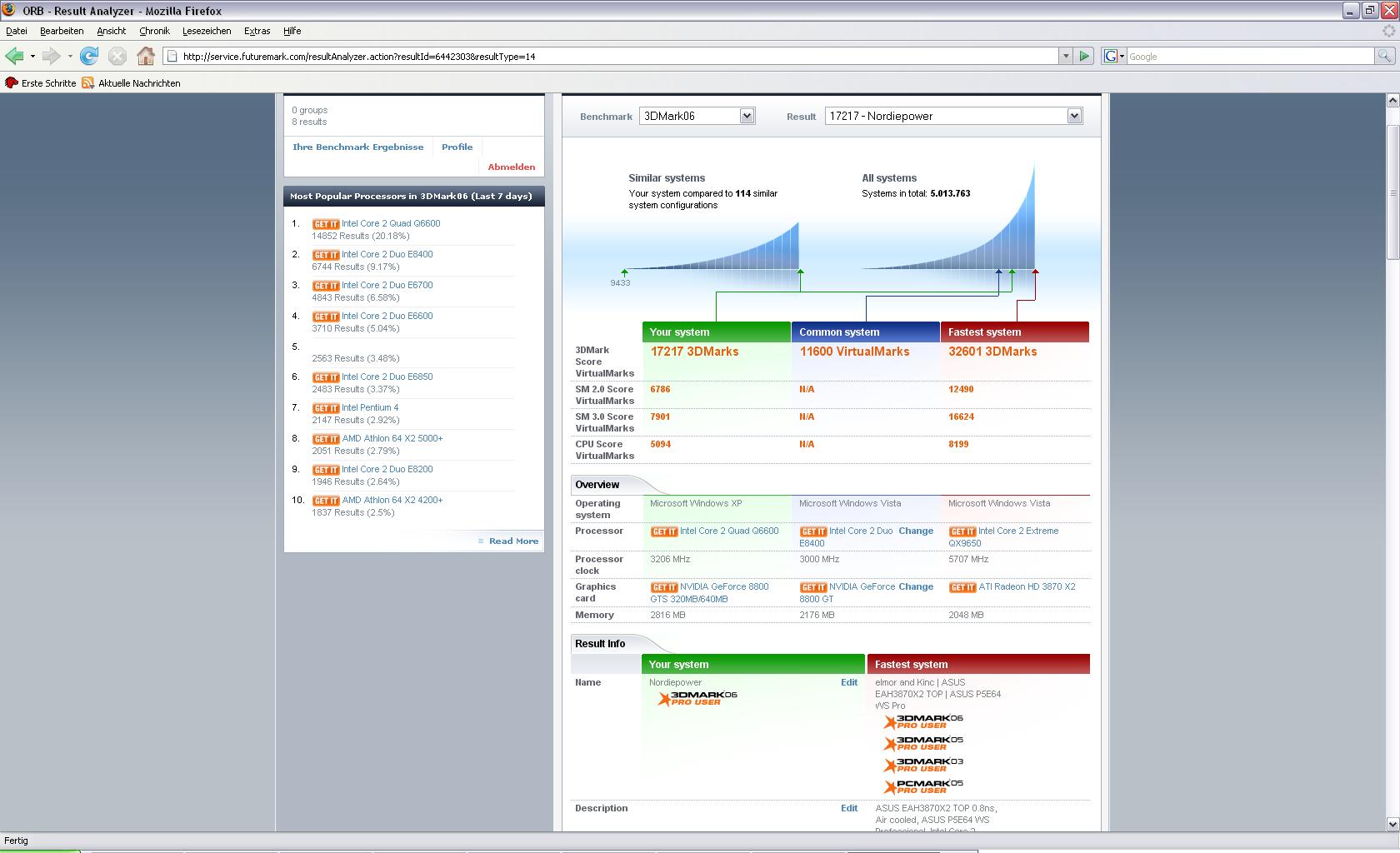Click GET IT badge next to Athlon 64 X2 5000+
Image resolution: width=1400 pixels, height=853 pixels.
point(326,439)
